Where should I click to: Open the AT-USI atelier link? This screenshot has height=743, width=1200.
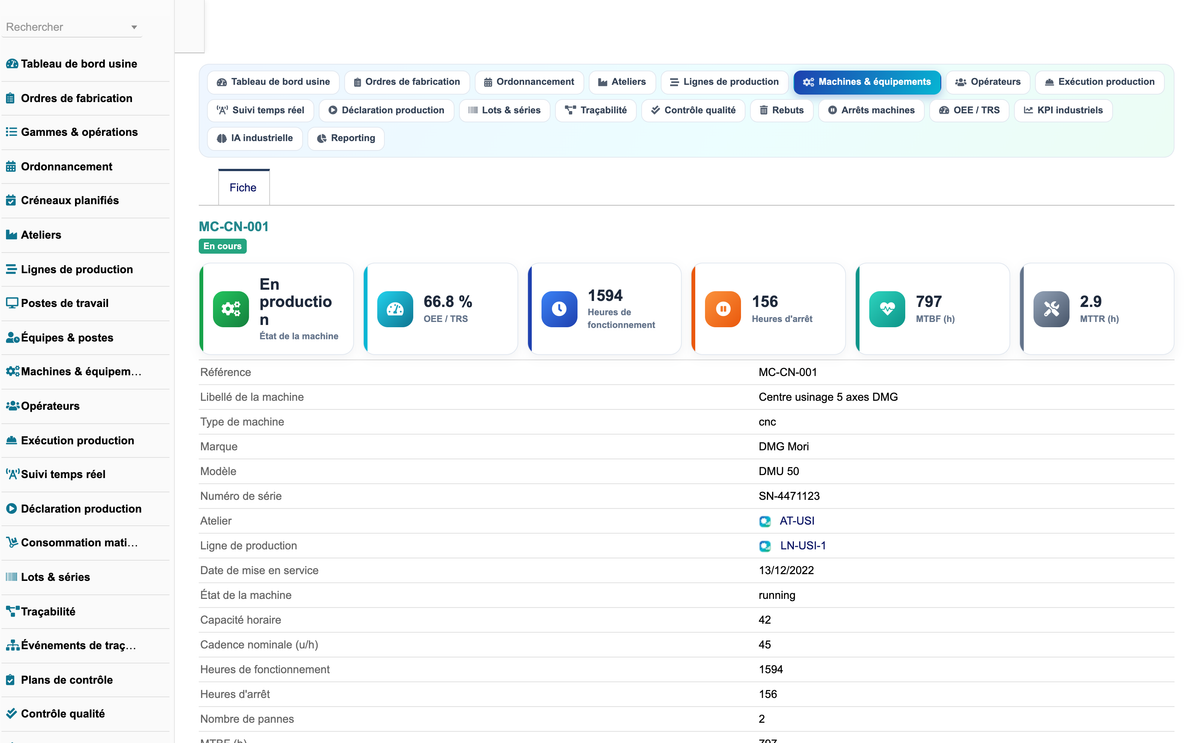coord(797,521)
